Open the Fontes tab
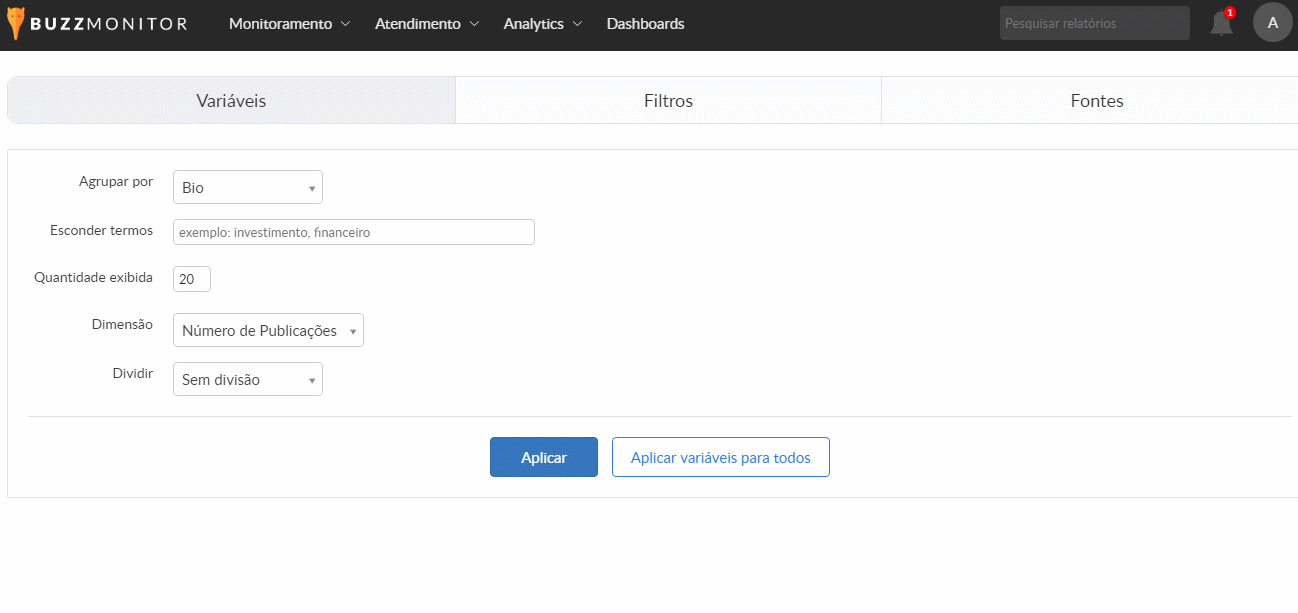1298x613 pixels. (1096, 101)
